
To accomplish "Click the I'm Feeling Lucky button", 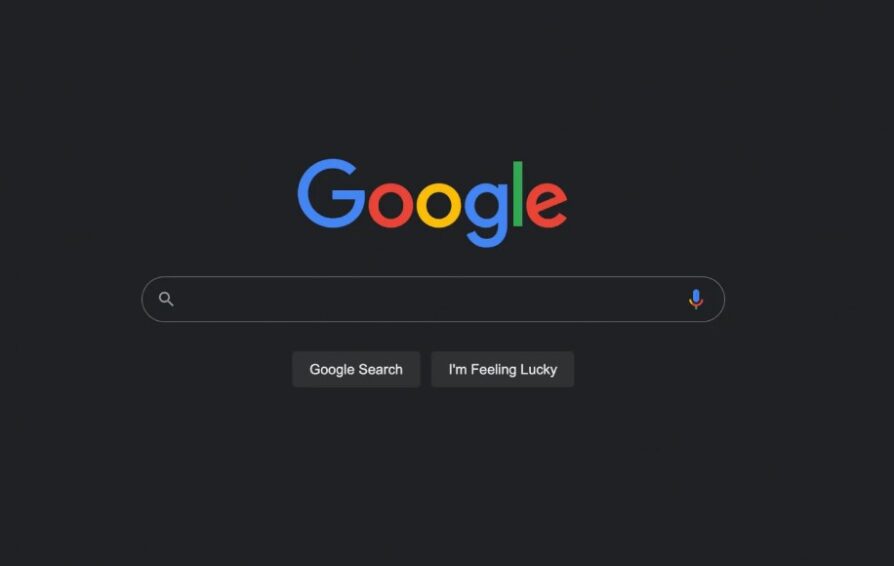I will tap(502, 369).
